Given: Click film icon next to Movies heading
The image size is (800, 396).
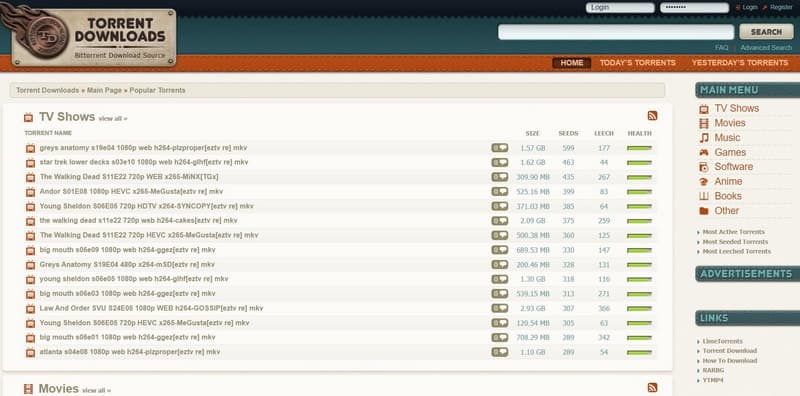Looking at the screenshot, I should click(x=29, y=389).
